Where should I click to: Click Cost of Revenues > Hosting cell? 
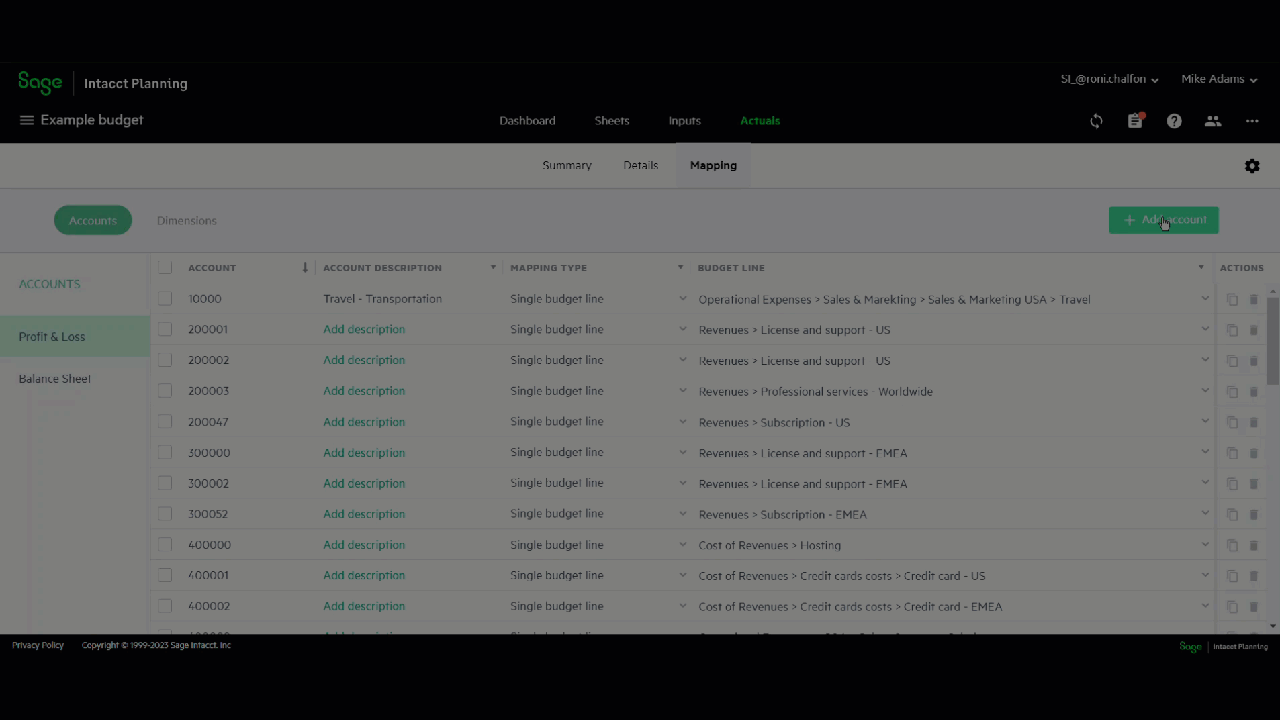770,546
